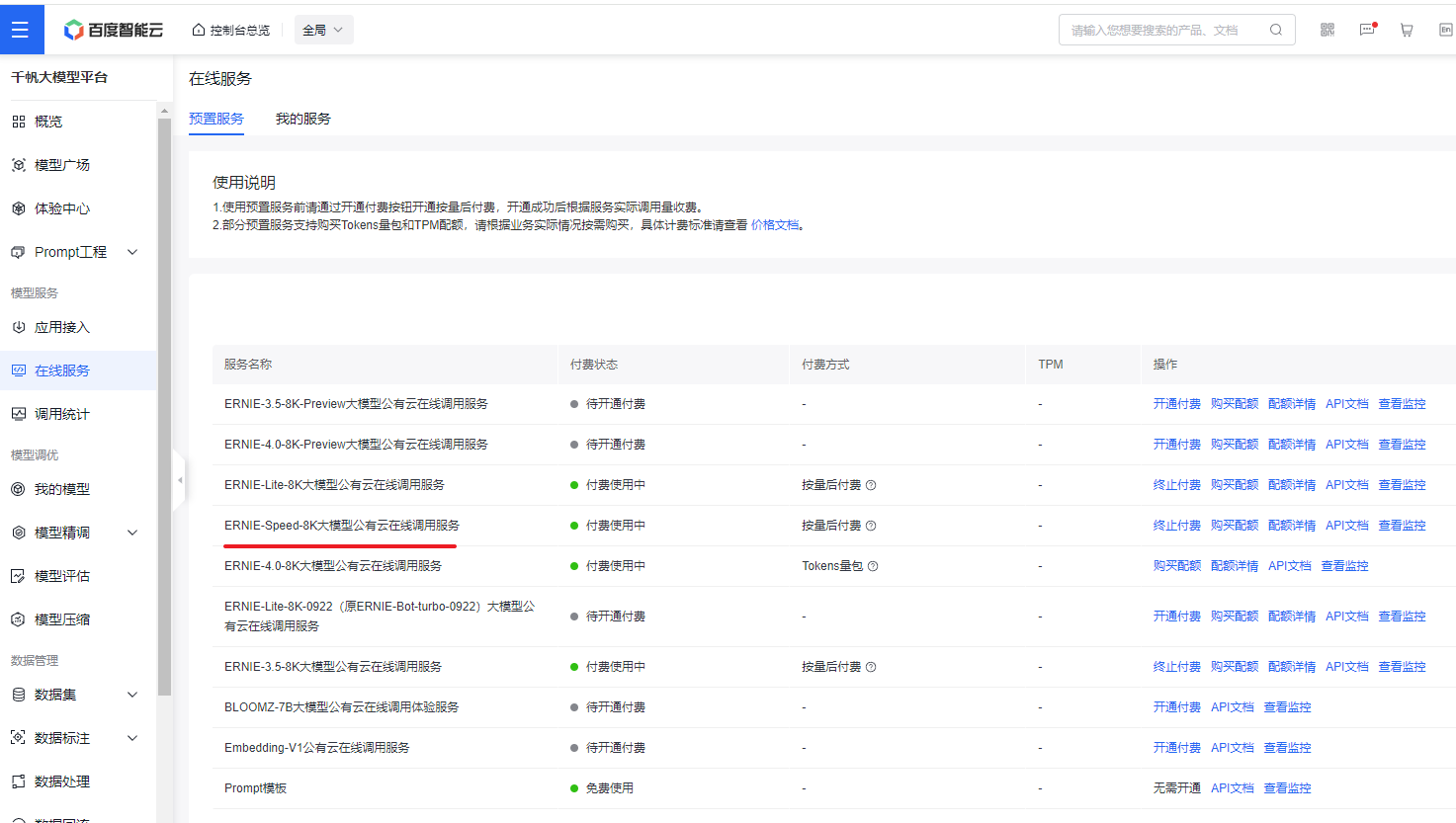Open API文档 for ERNIE-Speed-8K

tap(1347, 526)
